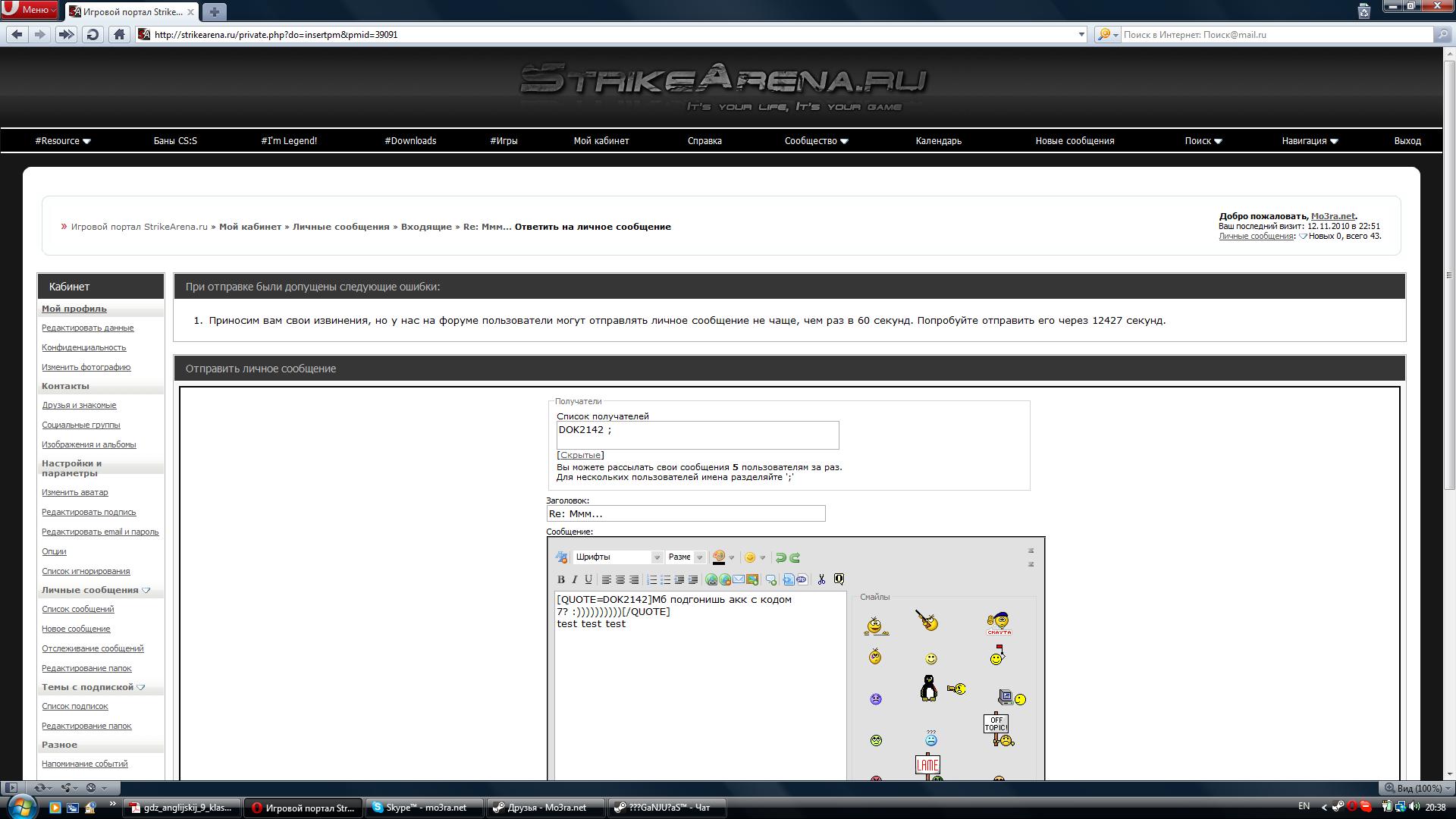Image resolution: width=1456 pixels, height=819 pixels.
Task: Remove link with globe-minus icon
Action: click(x=725, y=579)
